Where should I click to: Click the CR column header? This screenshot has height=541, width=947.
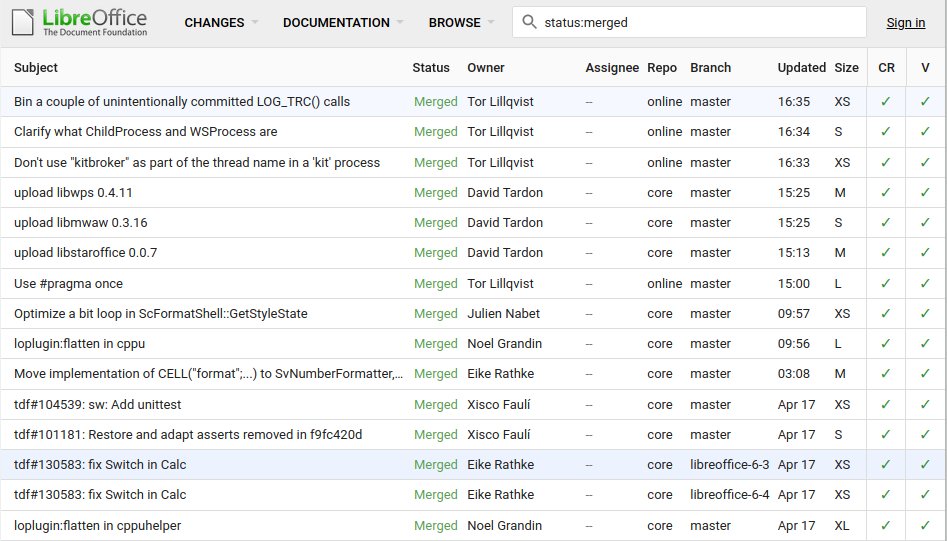point(886,68)
